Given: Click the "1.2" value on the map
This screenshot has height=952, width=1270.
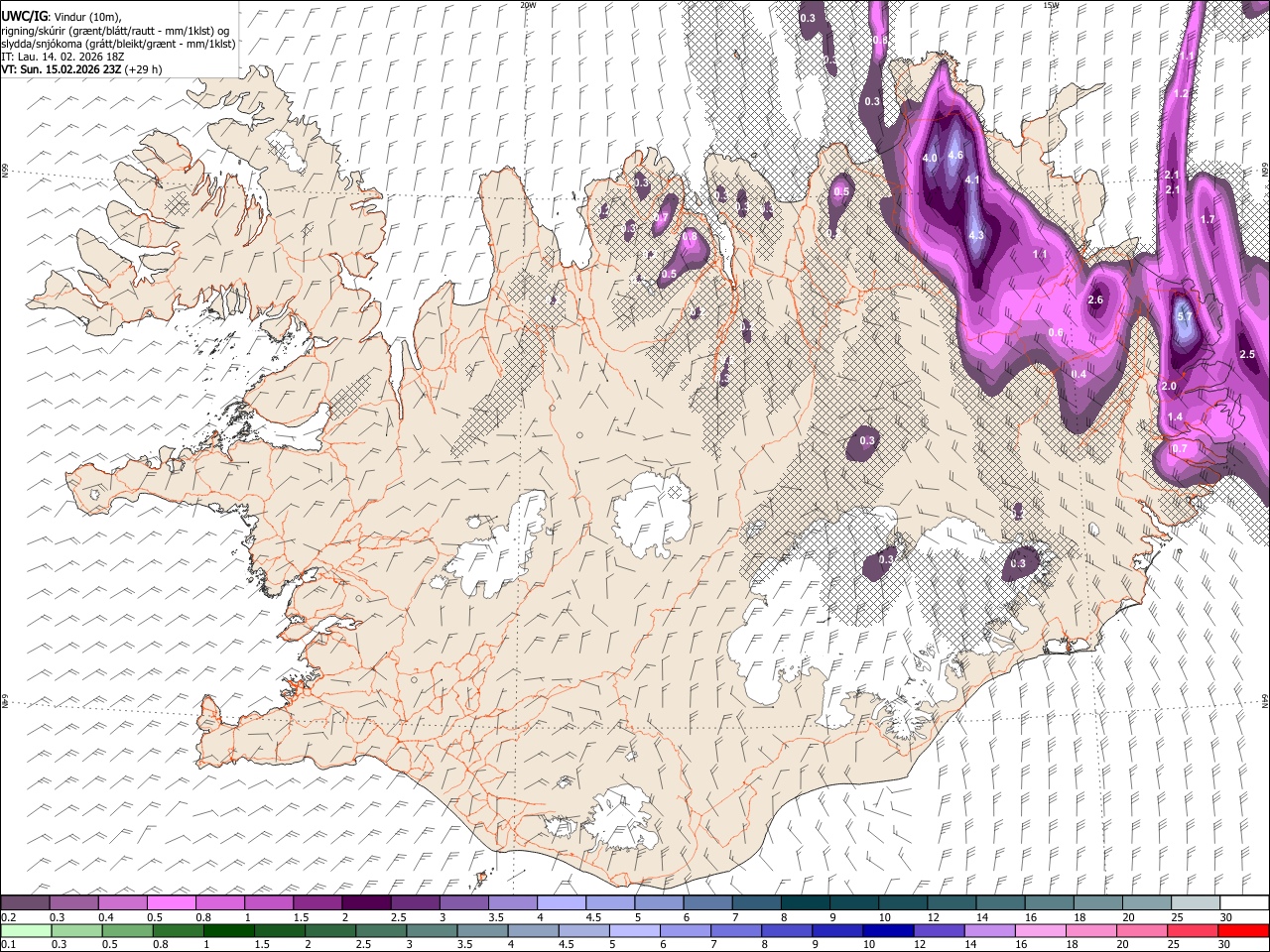Looking at the screenshot, I should click(1181, 93).
